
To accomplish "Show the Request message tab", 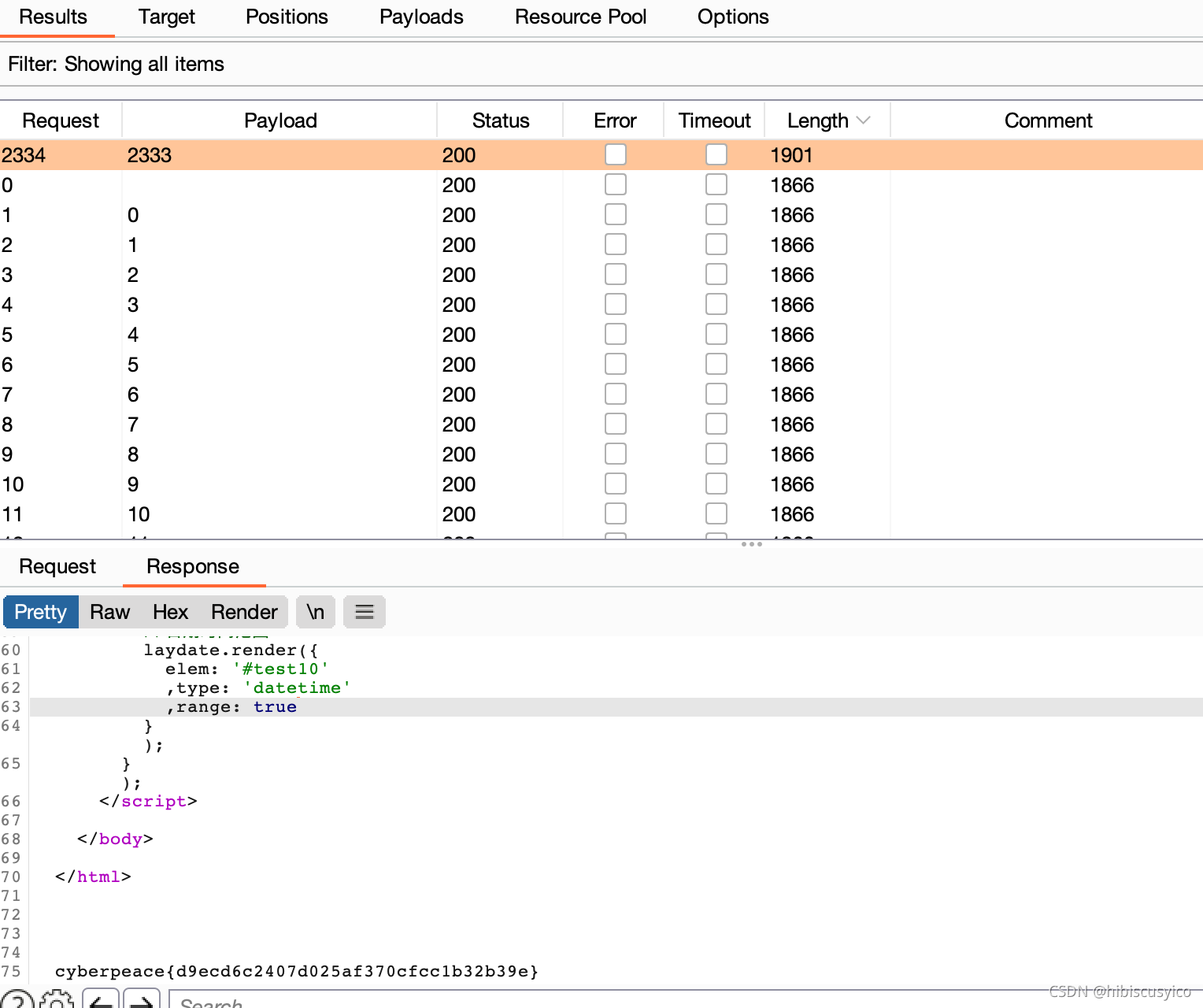I will (x=57, y=566).
